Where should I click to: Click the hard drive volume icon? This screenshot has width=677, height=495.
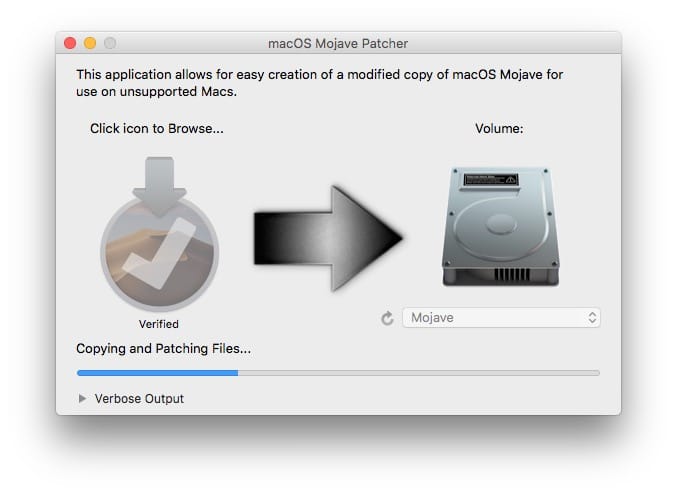(x=501, y=226)
